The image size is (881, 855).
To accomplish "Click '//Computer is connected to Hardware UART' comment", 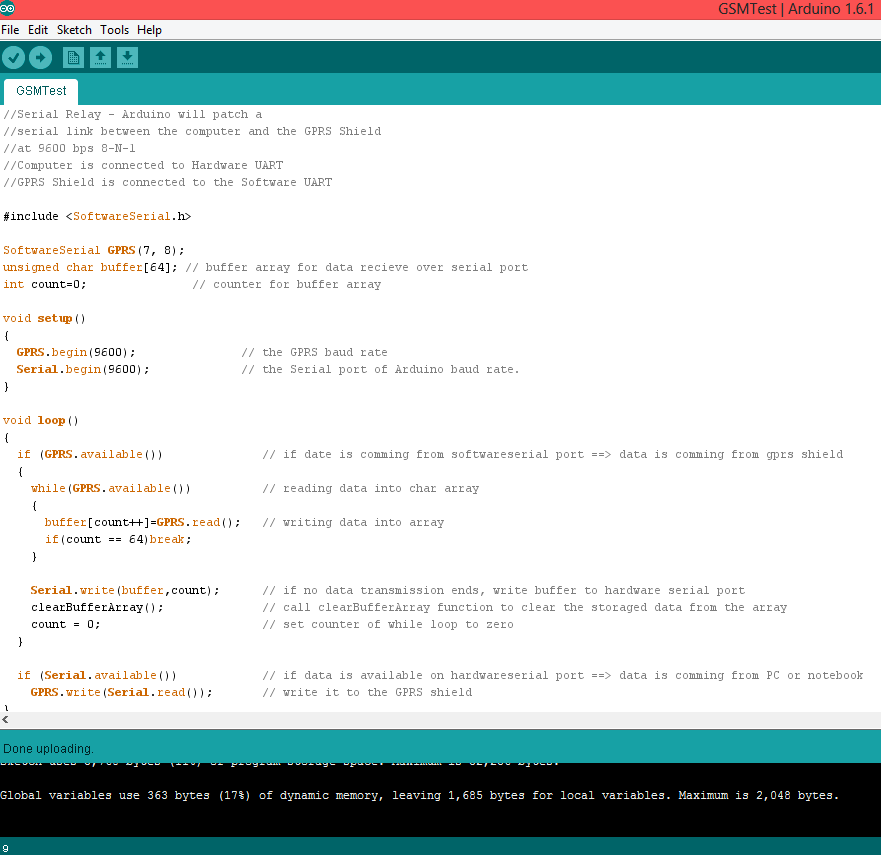I will click(143, 165).
